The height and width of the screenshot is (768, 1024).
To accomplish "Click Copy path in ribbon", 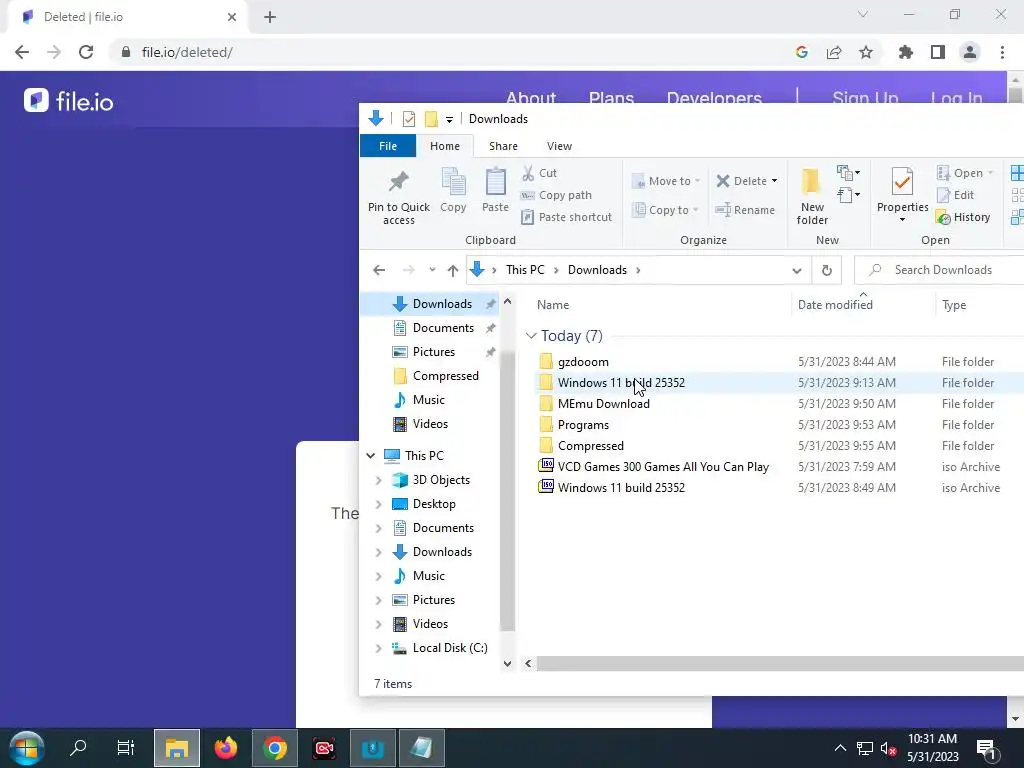I will click(556, 195).
